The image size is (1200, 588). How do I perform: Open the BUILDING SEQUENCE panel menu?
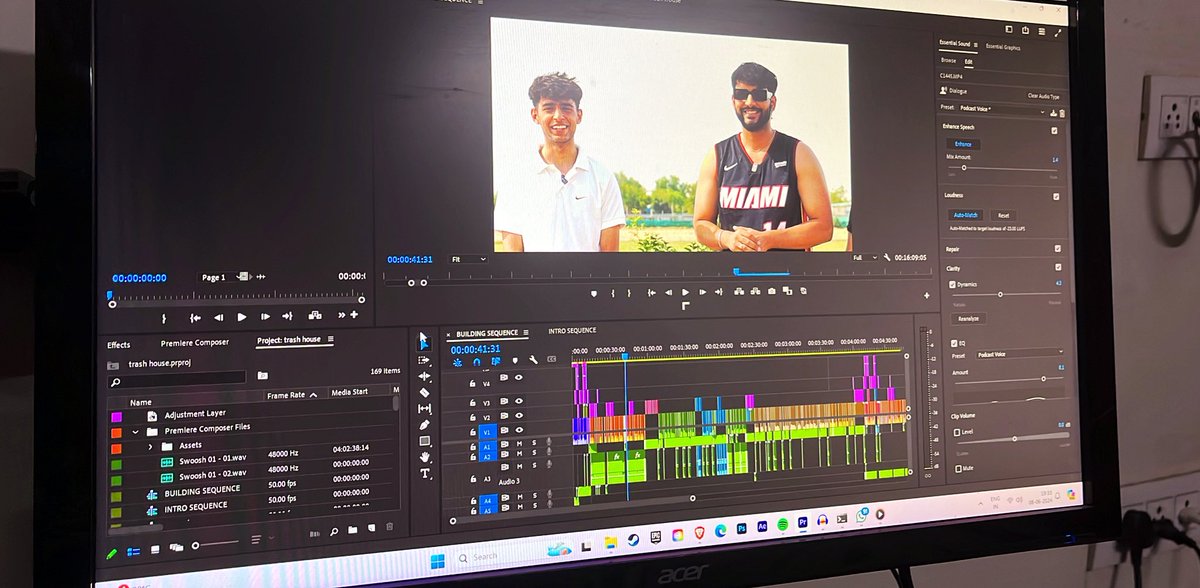(526, 333)
